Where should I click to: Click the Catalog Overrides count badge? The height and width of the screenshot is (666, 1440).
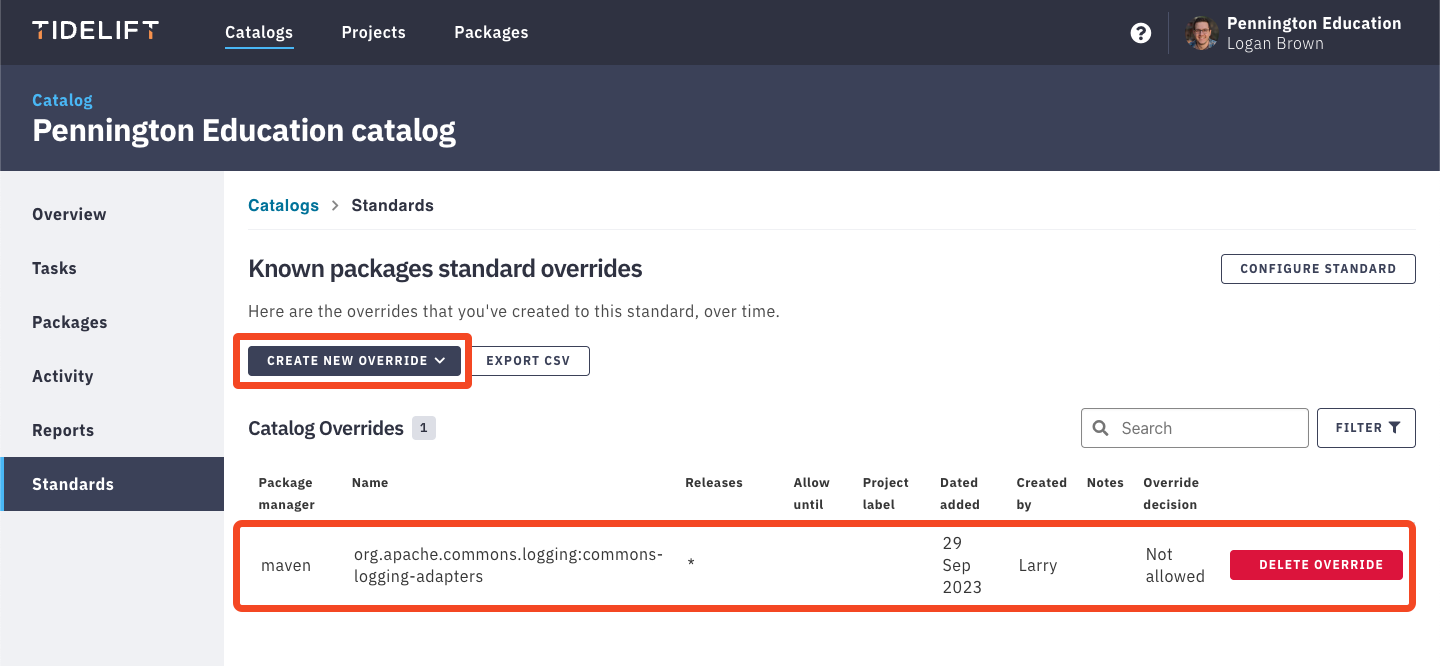(x=423, y=428)
